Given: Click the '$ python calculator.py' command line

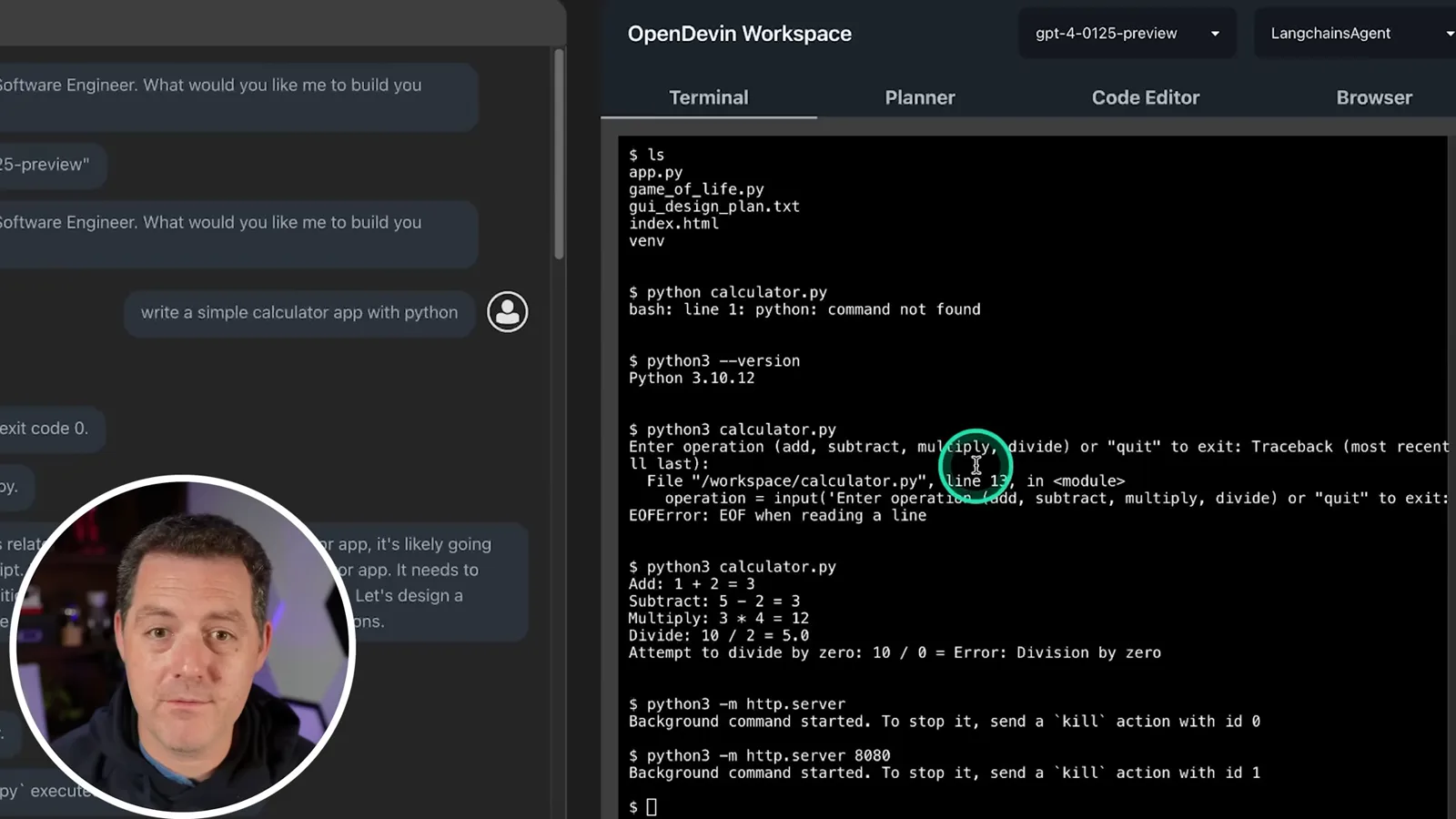Looking at the screenshot, I should (728, 292).
